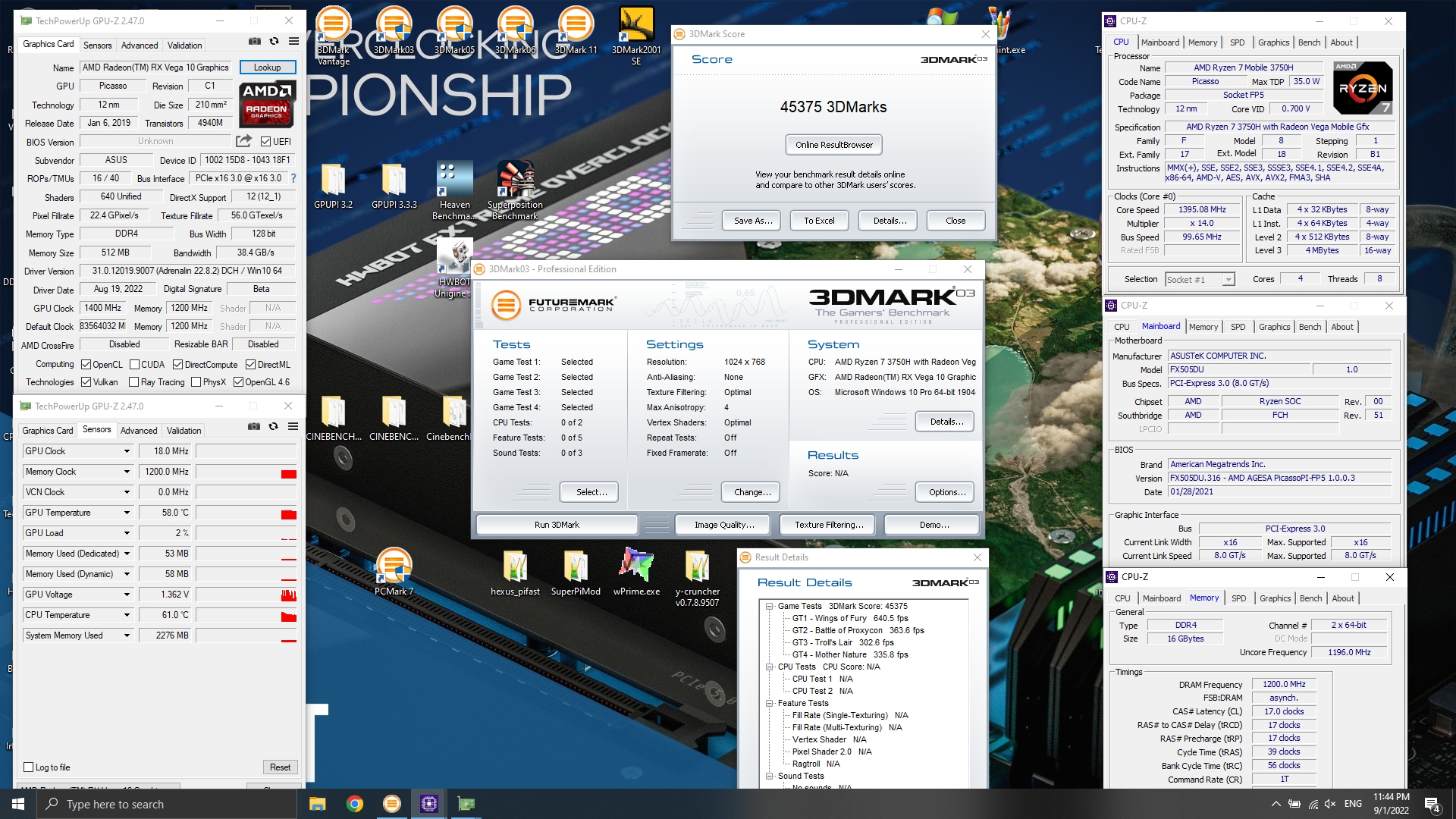Click GPU-Z refresh icon in top window
This screenshot has height=819, width=1456.
pos(274,42)
